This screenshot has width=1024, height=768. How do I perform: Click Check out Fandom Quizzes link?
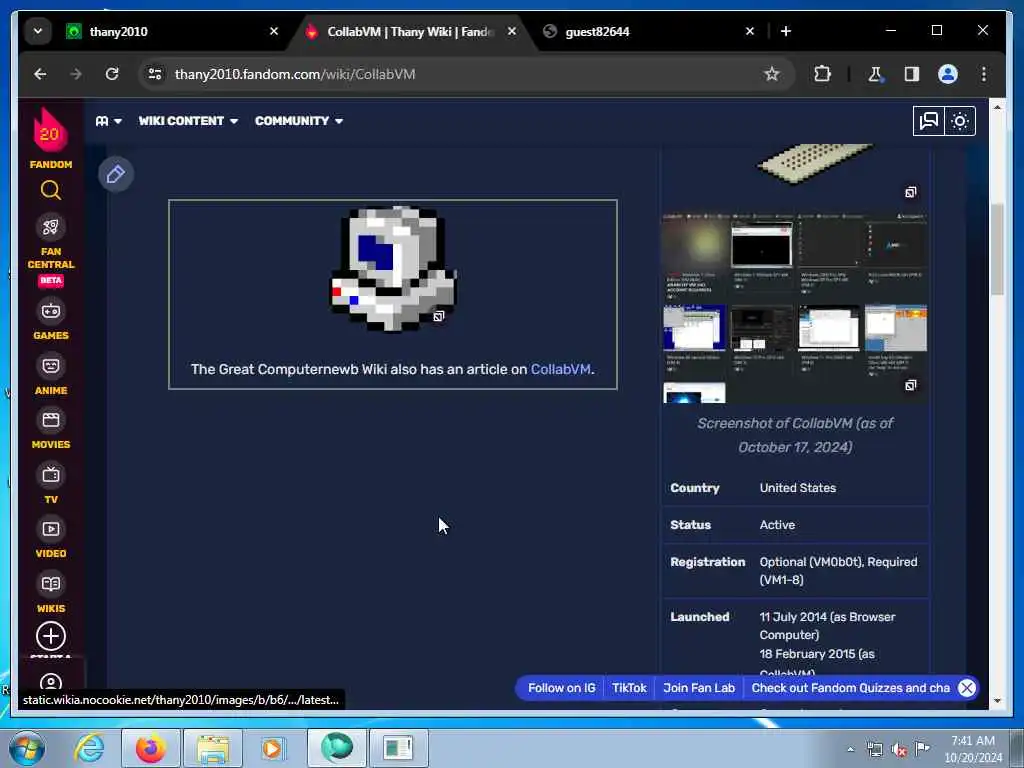point(850,688)
